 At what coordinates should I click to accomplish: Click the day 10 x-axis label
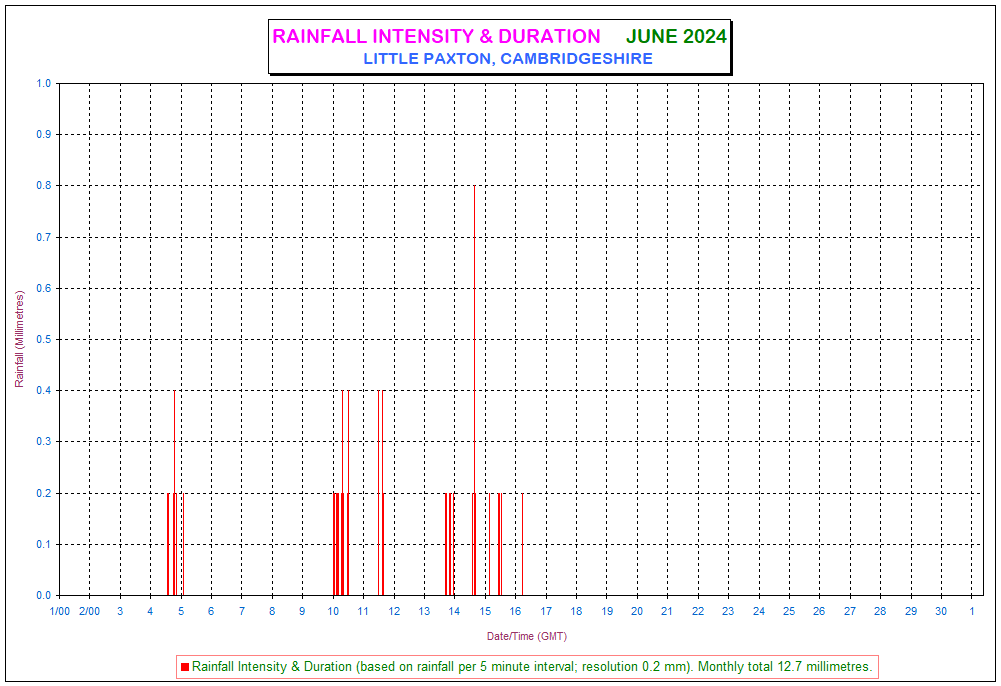click(x=333, y=611)
